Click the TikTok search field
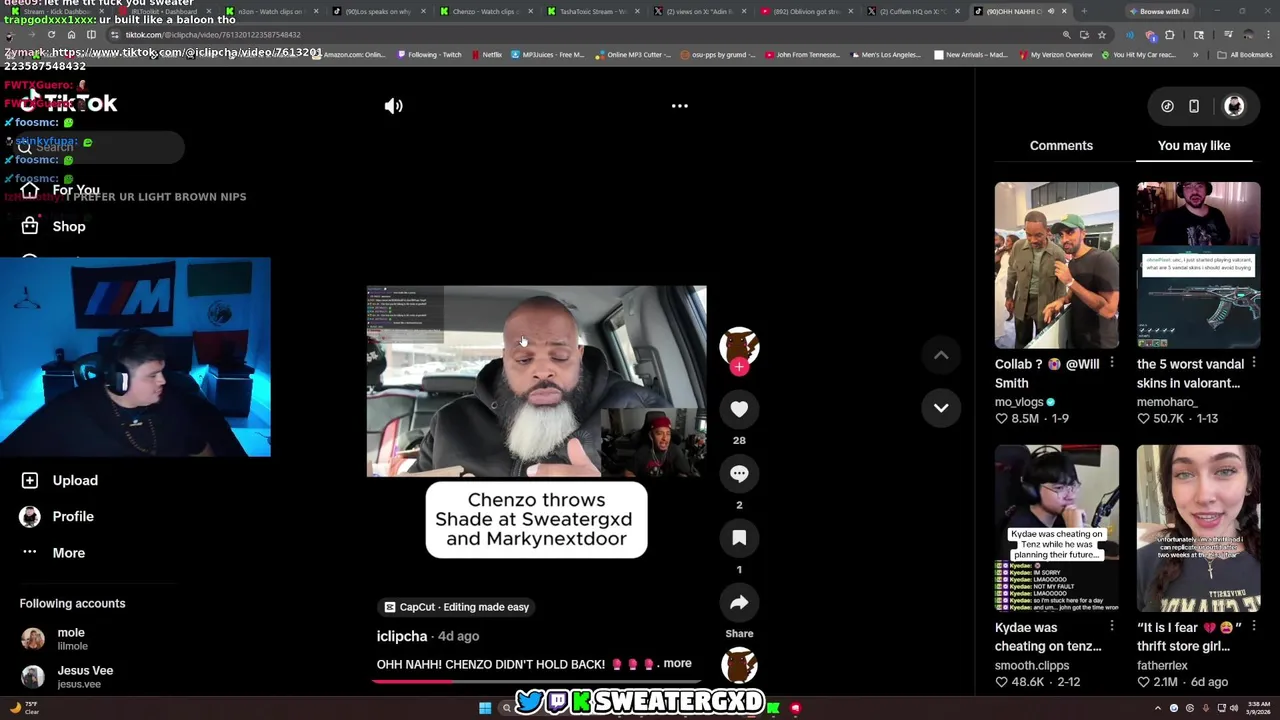The height and width of the screenshot is (720, 1280). (98, 147)
